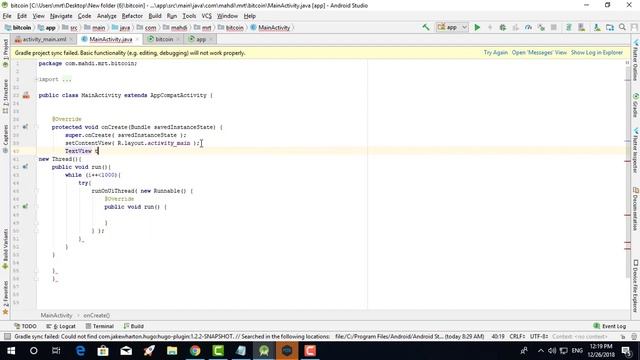Click the Stop square icon in toolbar
The image size is (640, 360).
pos(554,27)
